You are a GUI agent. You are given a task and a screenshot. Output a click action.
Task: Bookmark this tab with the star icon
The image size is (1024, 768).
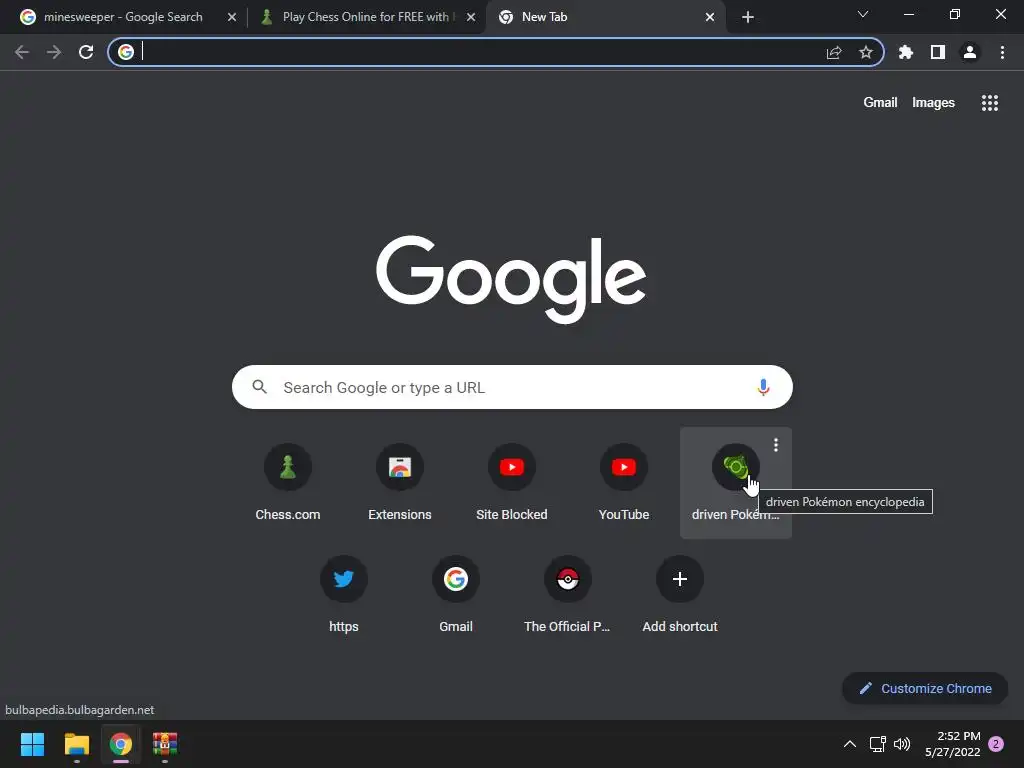866,52
